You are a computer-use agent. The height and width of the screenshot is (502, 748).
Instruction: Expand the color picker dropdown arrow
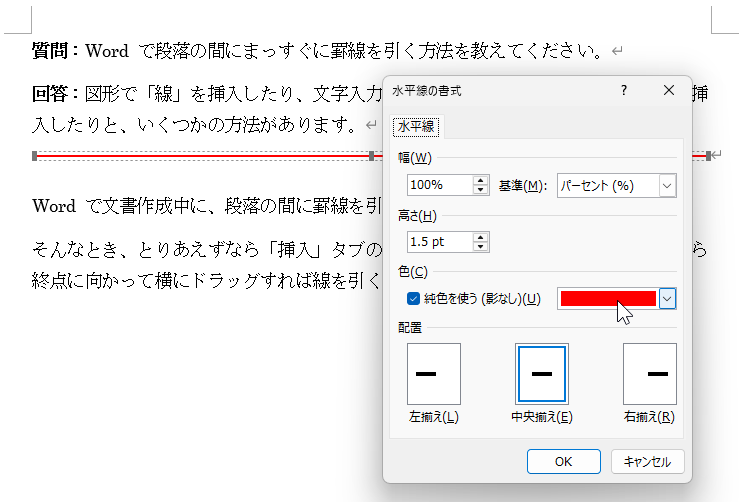pos(668,298)
